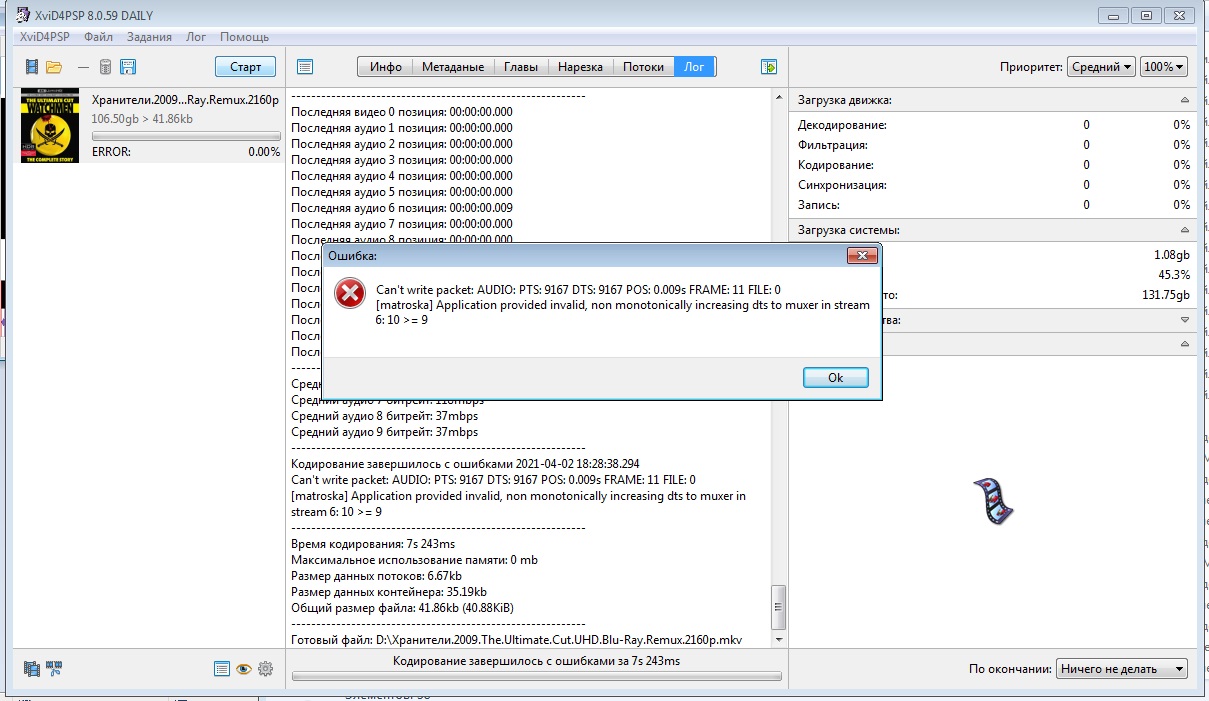Open the Файл menu

99,37
